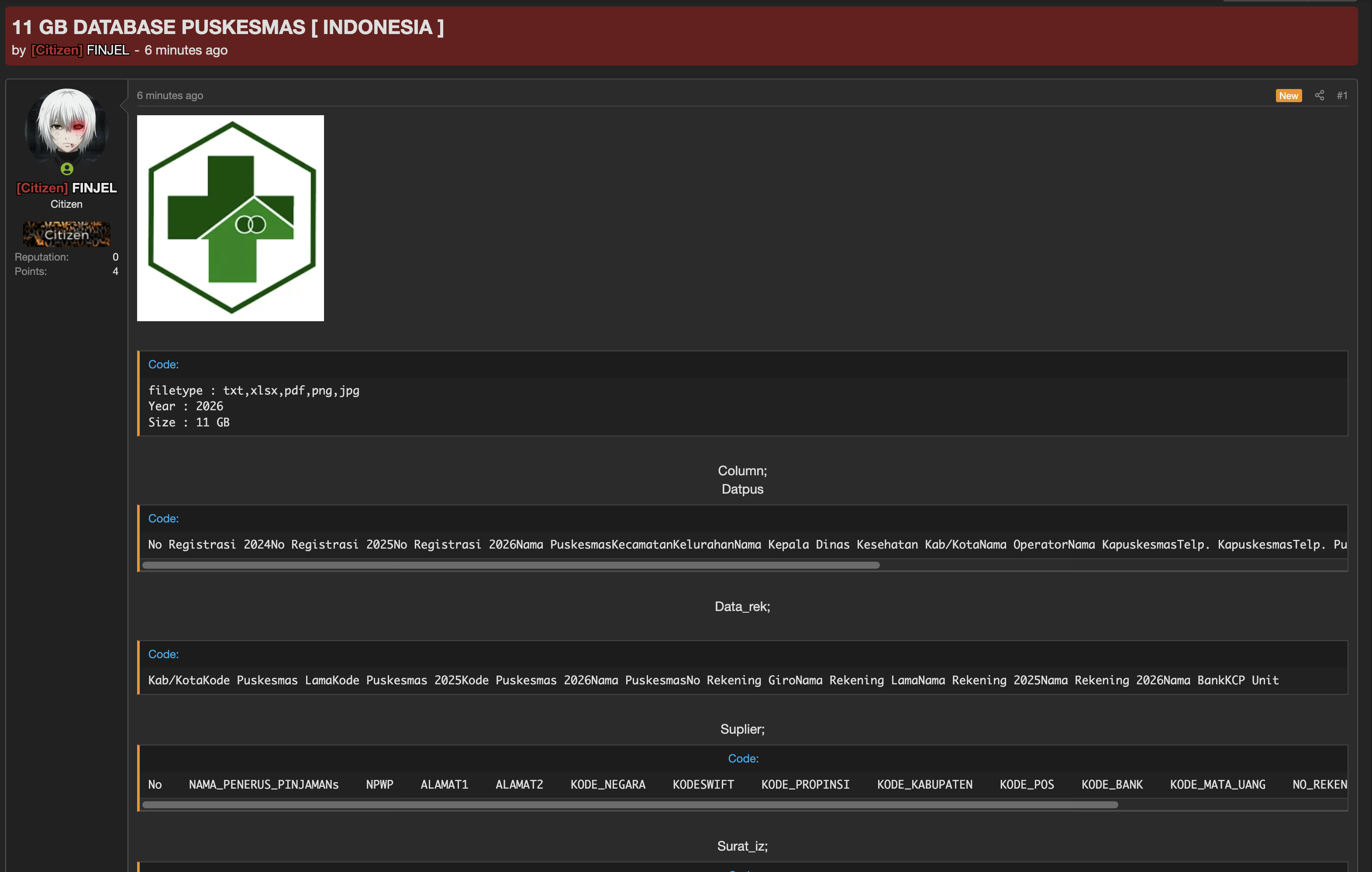The width and height of the screenshot is (1372, 872).
Task: Click the 'KODE_KABUPATEN' column text
Action: coord(925,784)
